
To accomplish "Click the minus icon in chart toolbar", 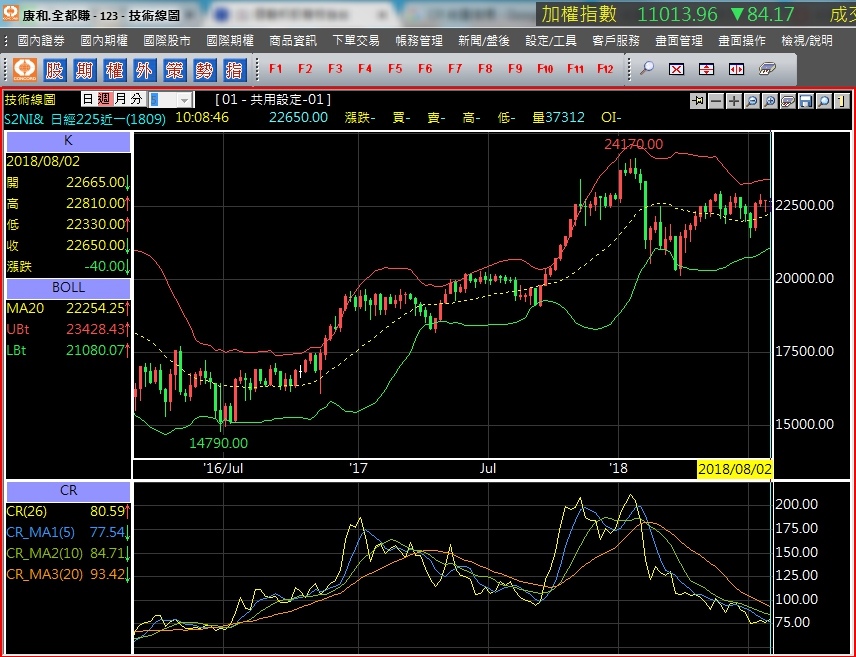I will click(x=716, y=101).
